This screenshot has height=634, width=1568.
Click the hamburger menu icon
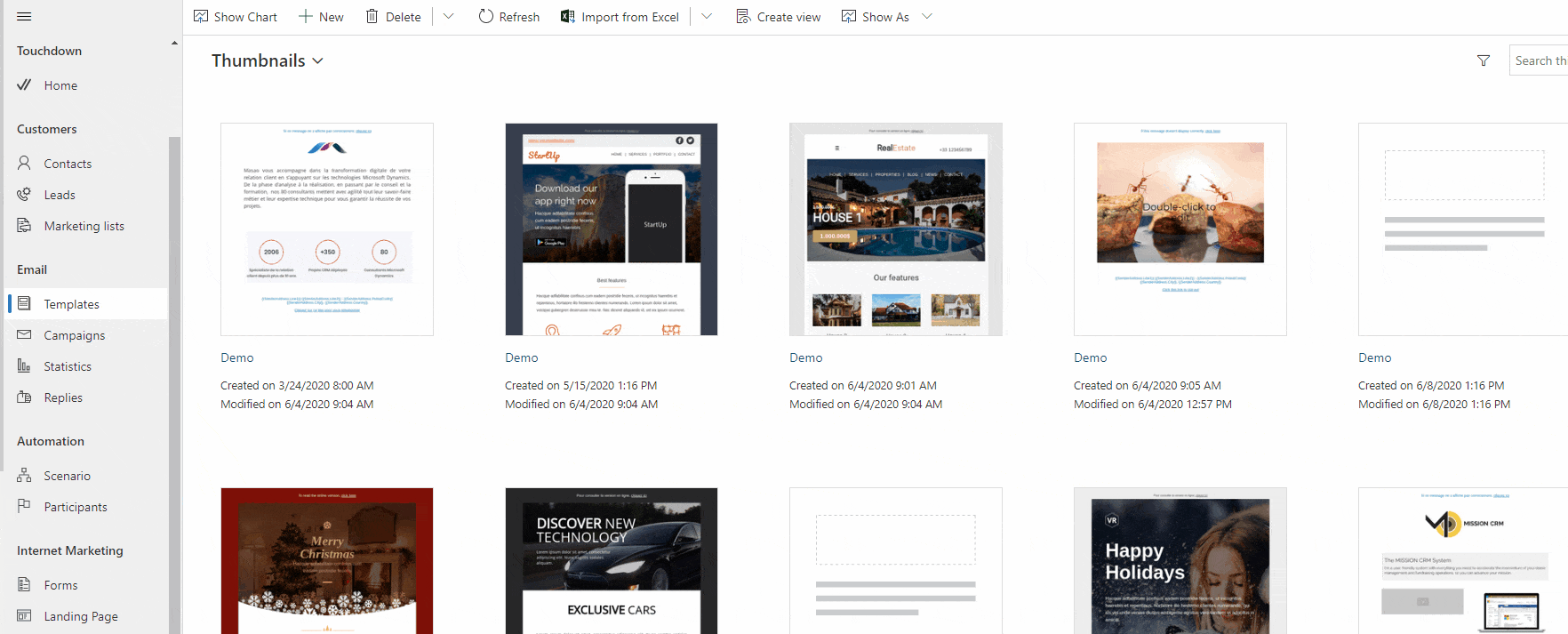coord(24,17)
